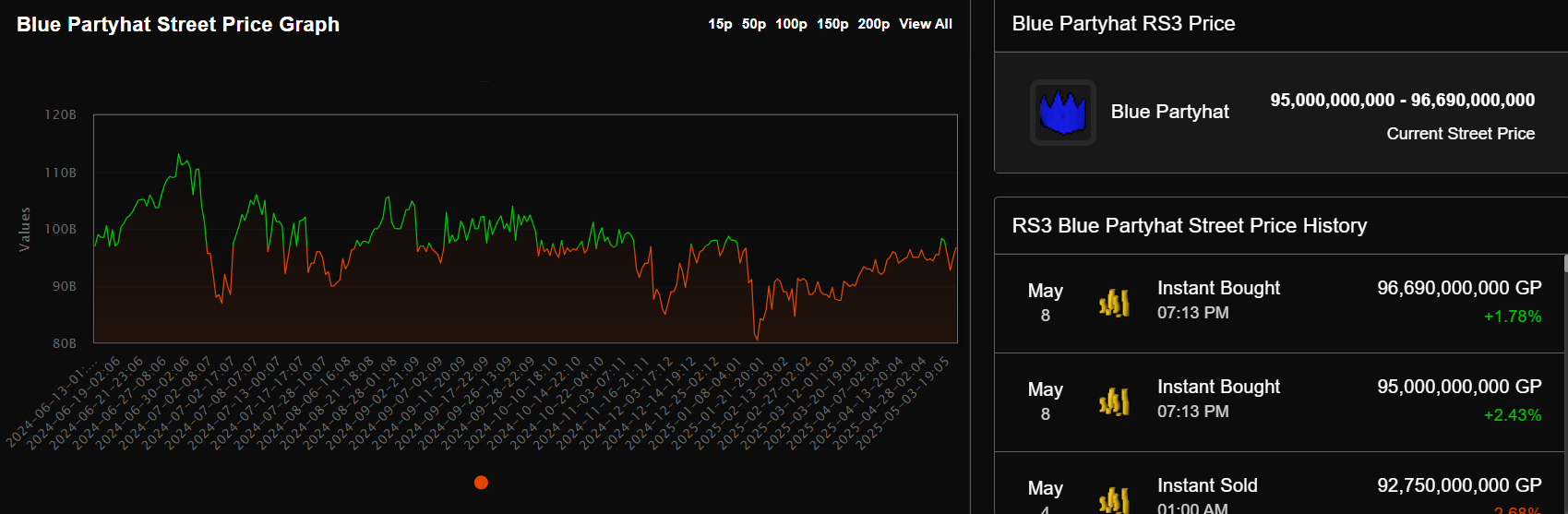Screen dimensions: 1568x514
Task: Click the Blue Partyhat item icon
Action: 1063,112
